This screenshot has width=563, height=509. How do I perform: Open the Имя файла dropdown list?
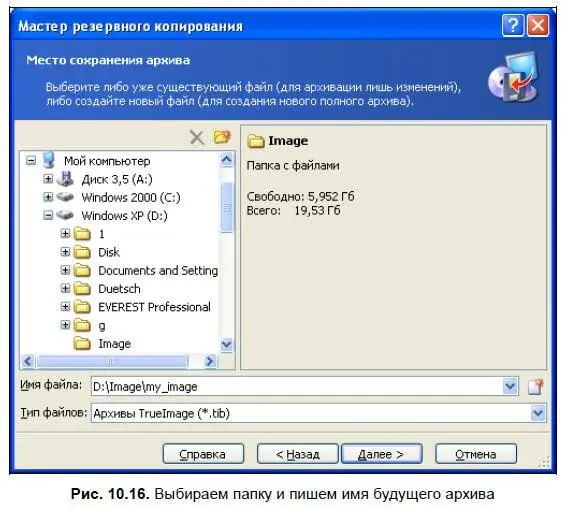coord(510,387)
